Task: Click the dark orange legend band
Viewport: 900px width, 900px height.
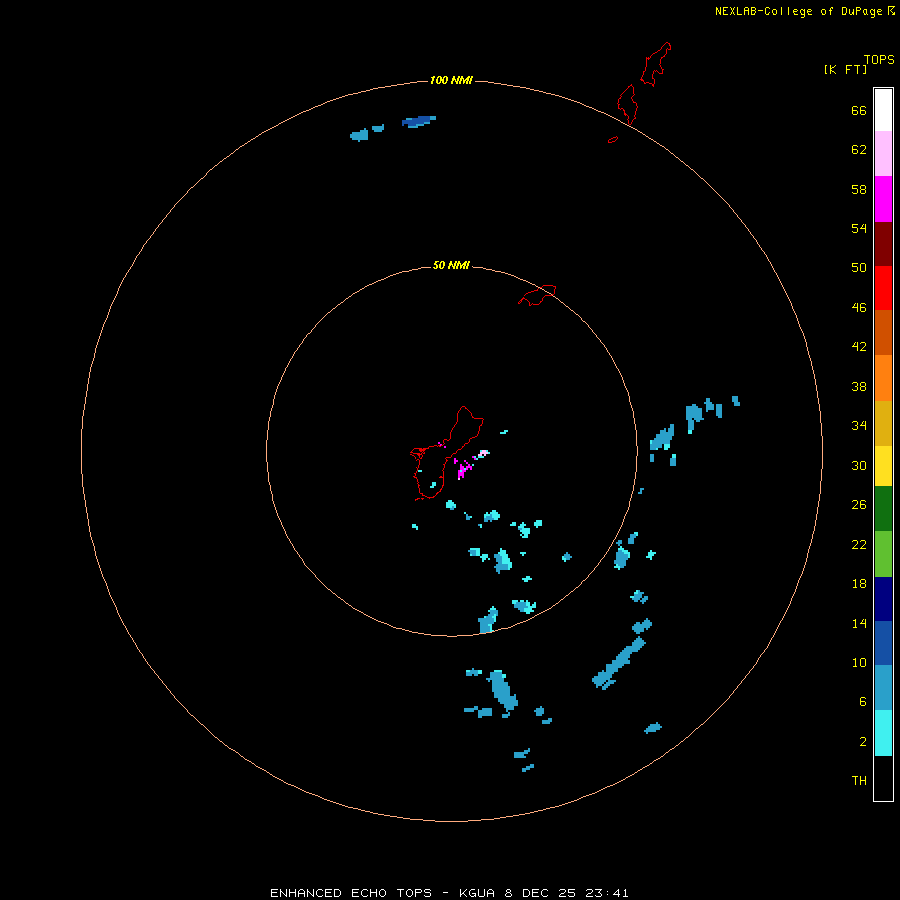Action: 883,333
